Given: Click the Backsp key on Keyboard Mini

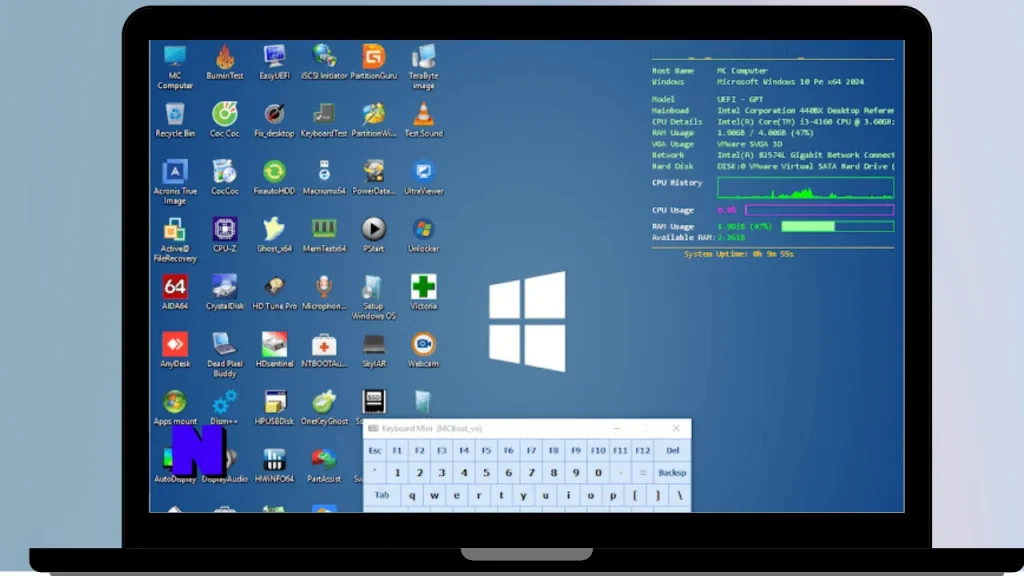Looking at the screenshot, I should click(673, 473).
